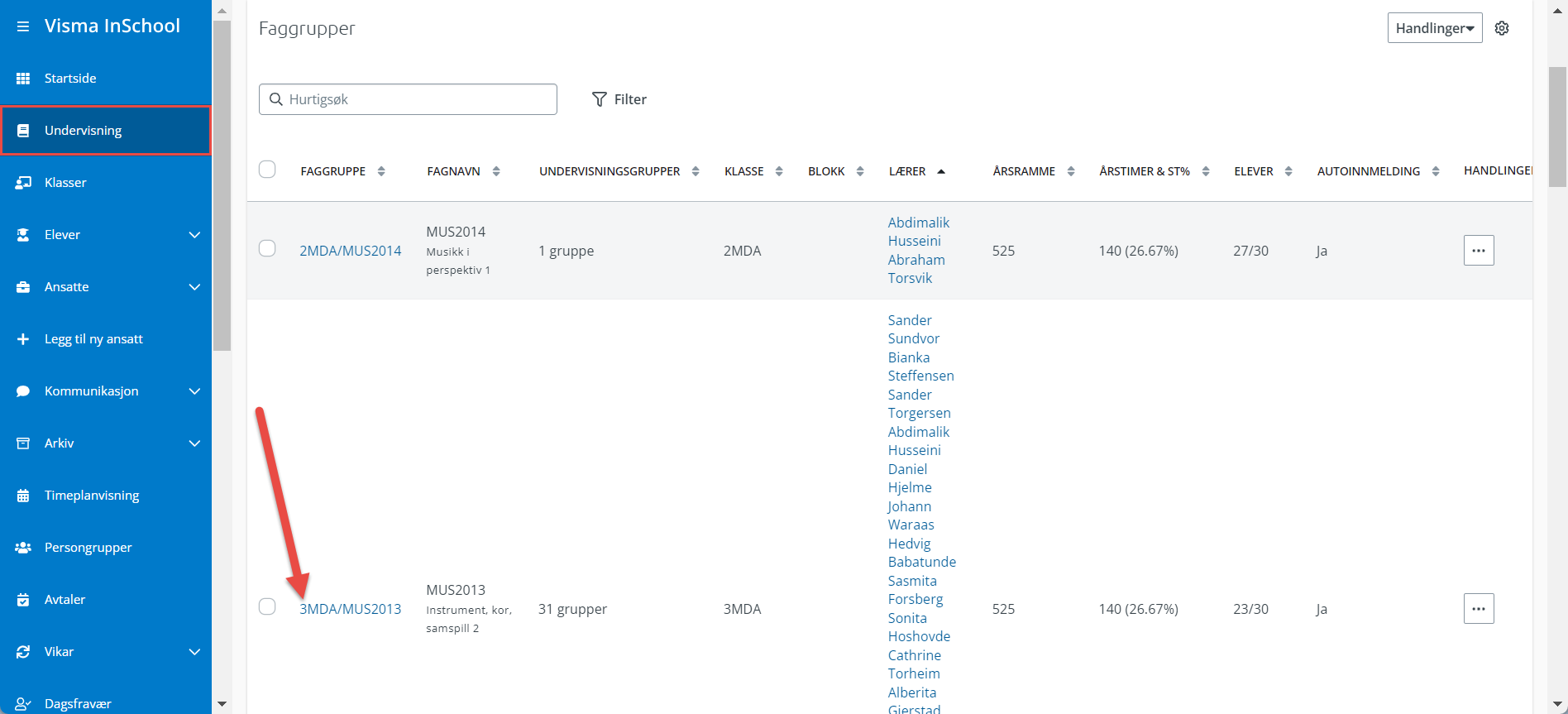Click the Startside grid icon in sidebar
1568x714 pixels.
click(x=23, y=79)
